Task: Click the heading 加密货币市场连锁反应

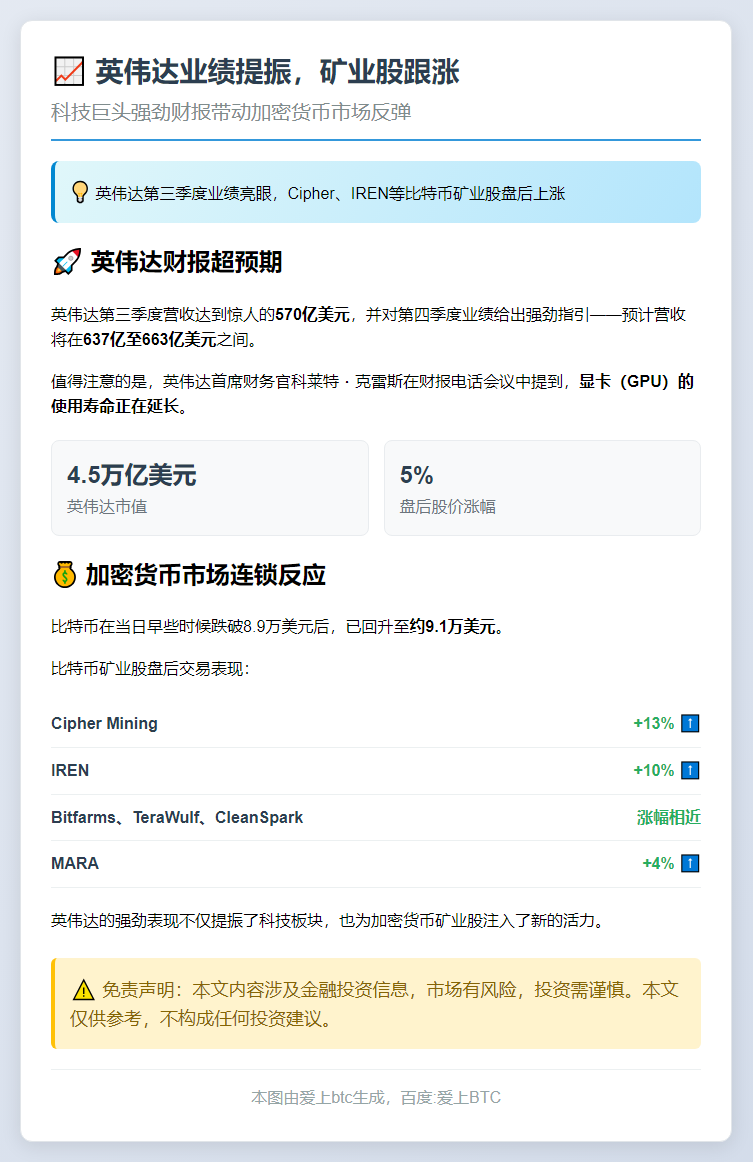Action: [x=205, y=575]
